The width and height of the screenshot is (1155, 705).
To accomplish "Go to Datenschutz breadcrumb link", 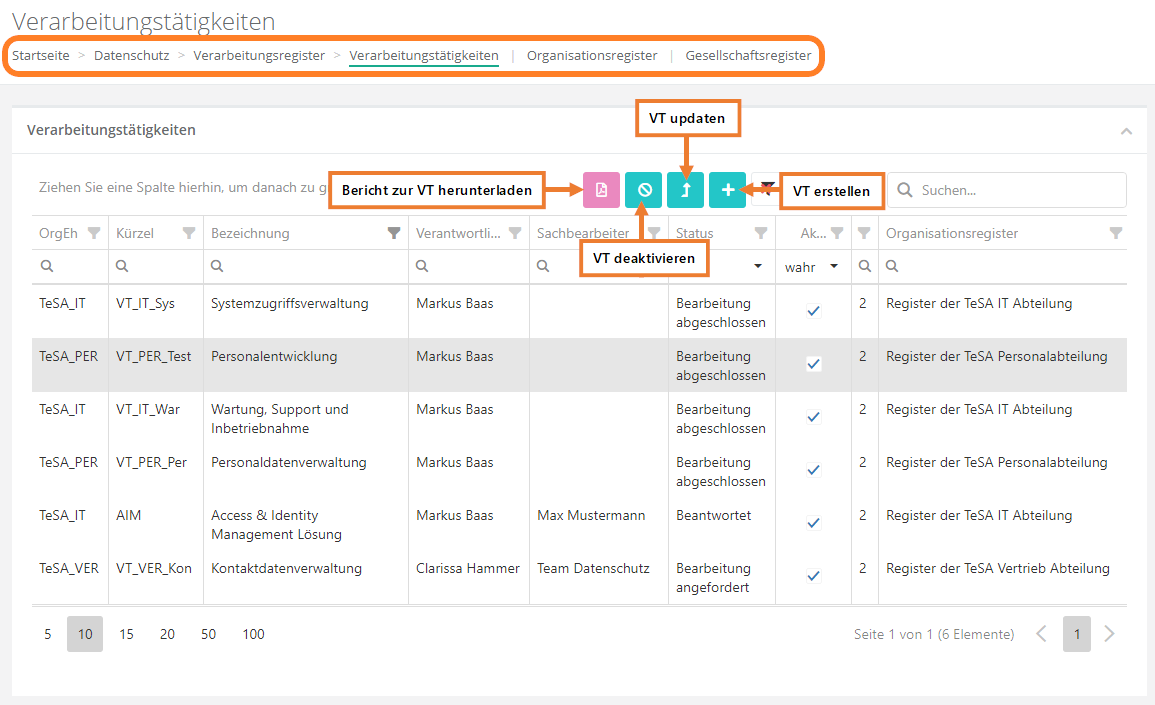I will (131, 56).
